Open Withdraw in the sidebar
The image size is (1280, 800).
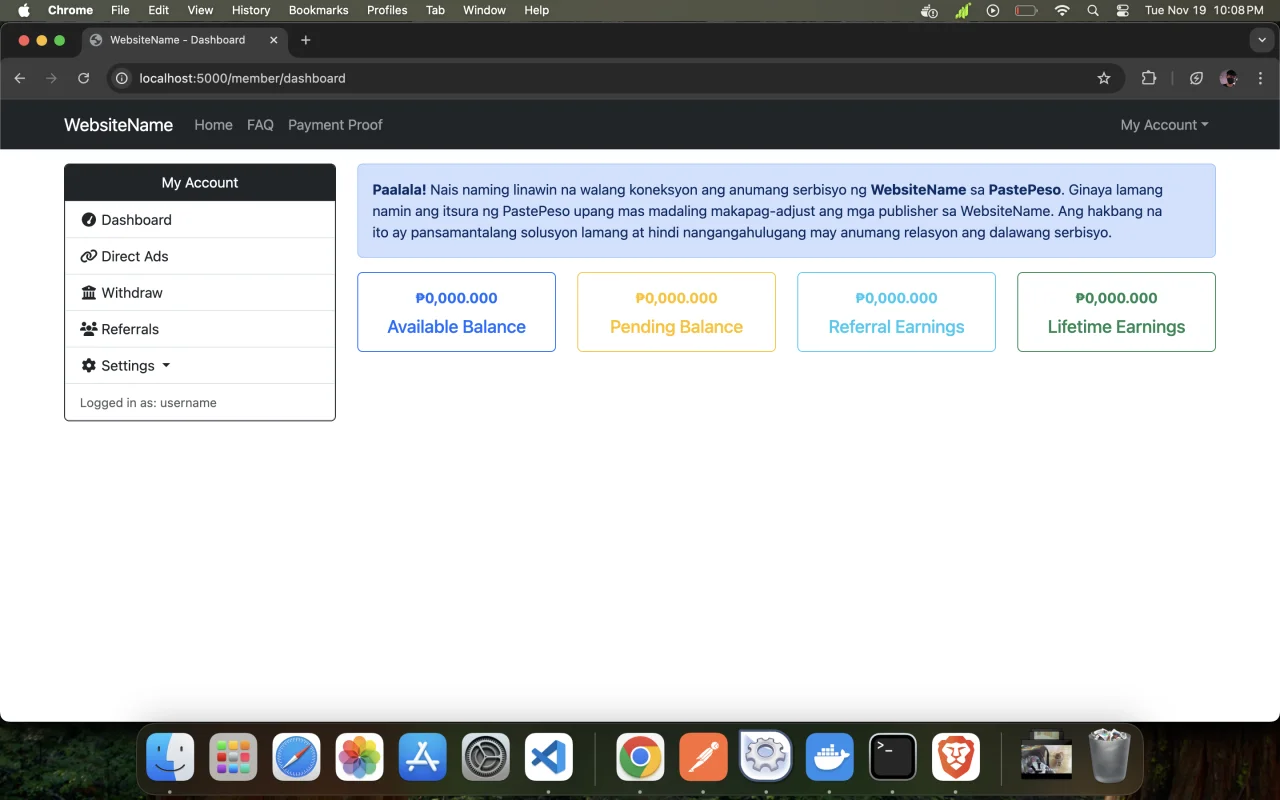point(200,293)
